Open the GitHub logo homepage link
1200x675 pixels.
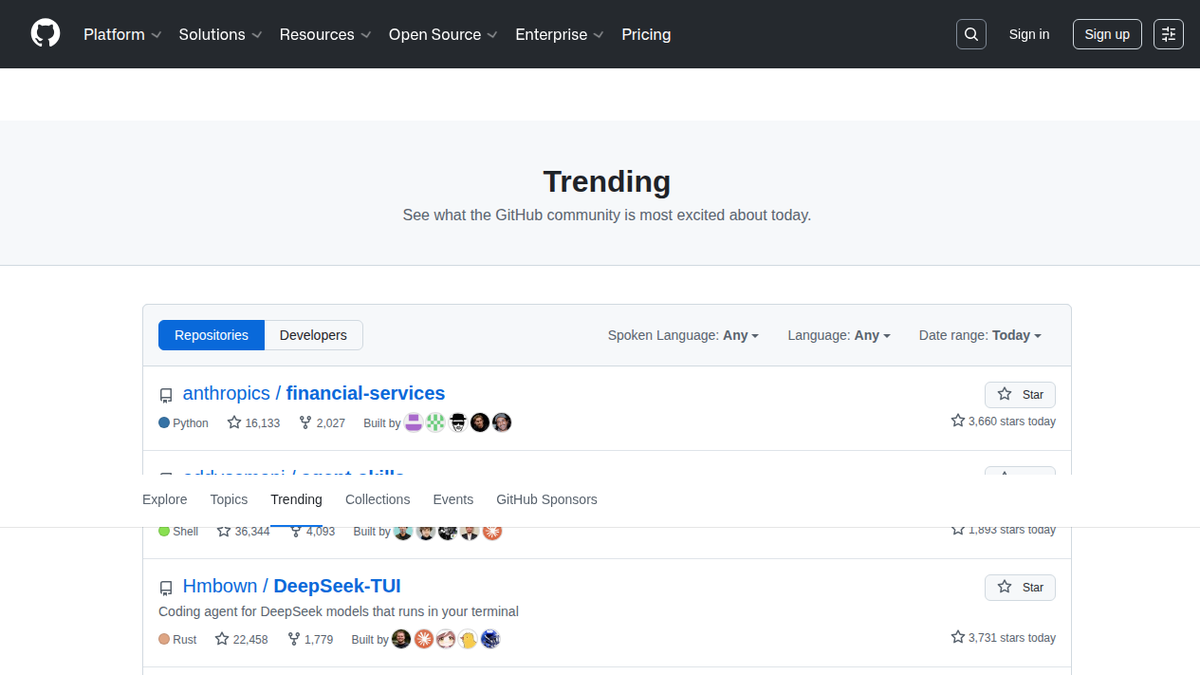(x=45, y=34)
